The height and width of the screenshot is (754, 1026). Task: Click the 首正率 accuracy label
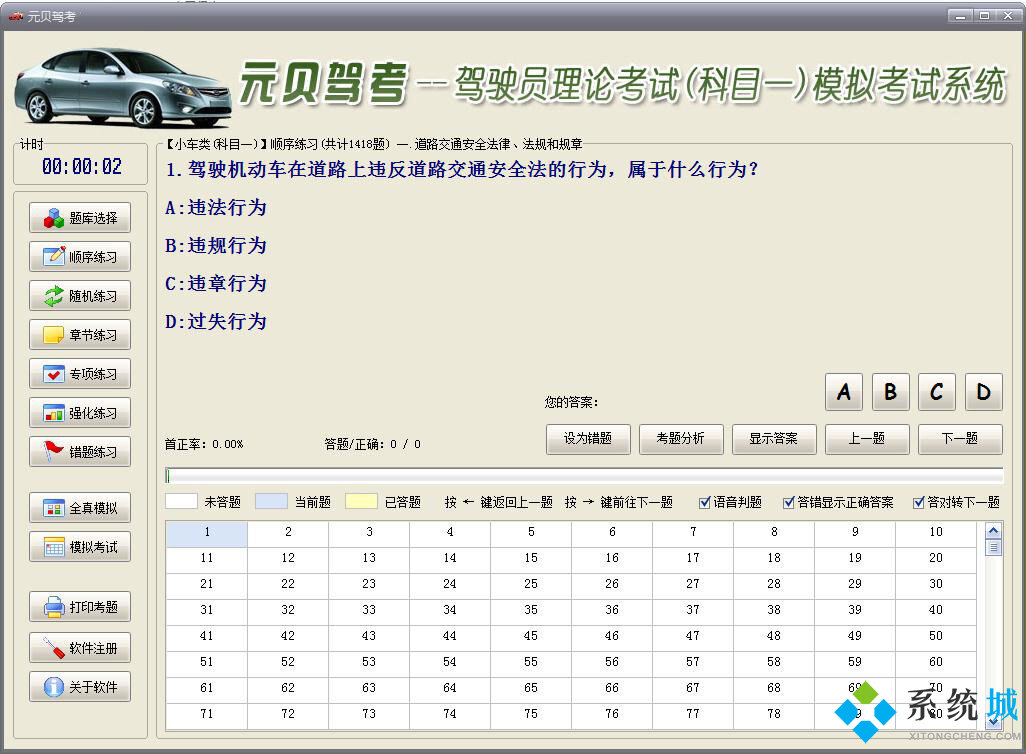tap(204, 444)
